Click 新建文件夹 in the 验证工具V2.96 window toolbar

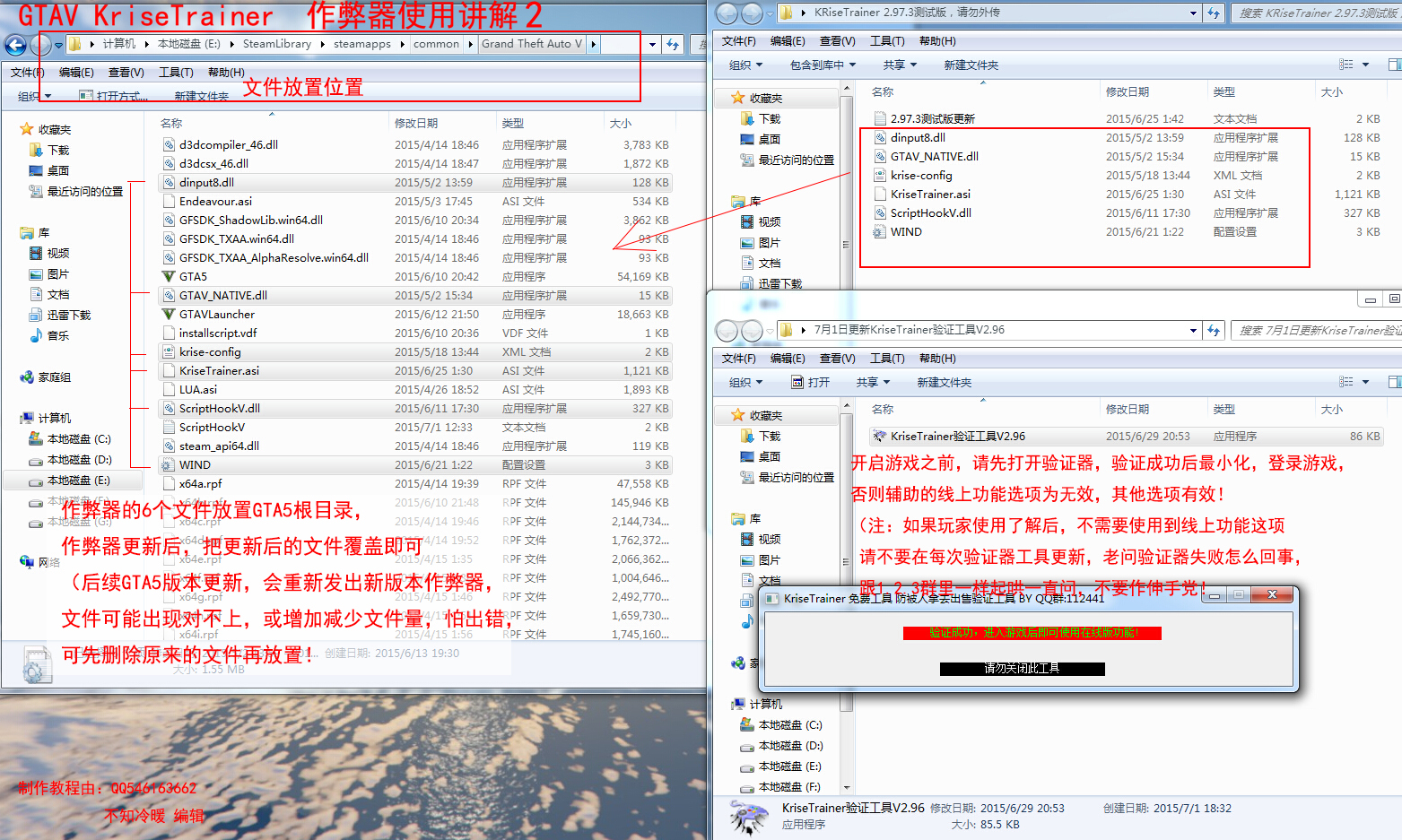click(x=945, y=382)
